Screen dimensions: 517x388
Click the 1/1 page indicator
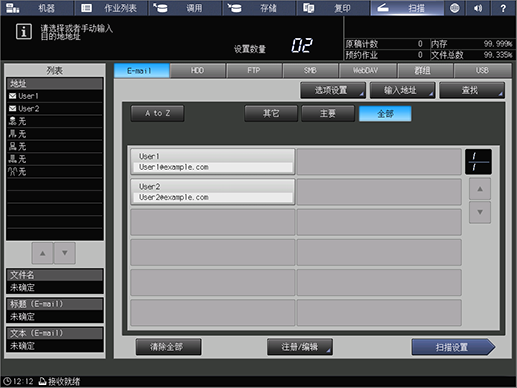(478, 162)
